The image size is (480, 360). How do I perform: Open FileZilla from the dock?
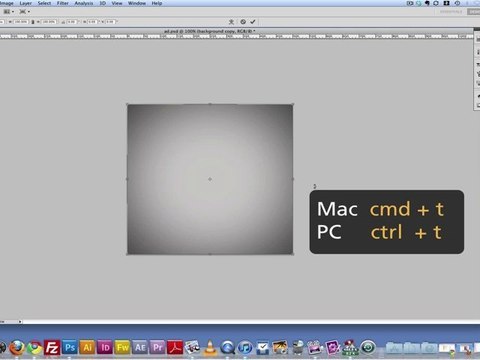52,348
